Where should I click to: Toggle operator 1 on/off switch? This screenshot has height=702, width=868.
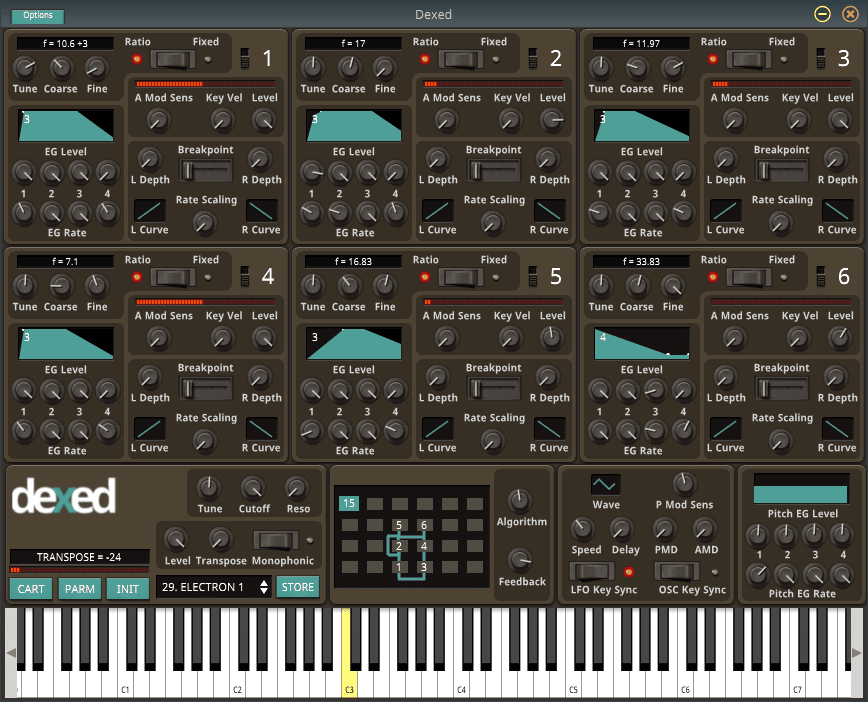245,58
